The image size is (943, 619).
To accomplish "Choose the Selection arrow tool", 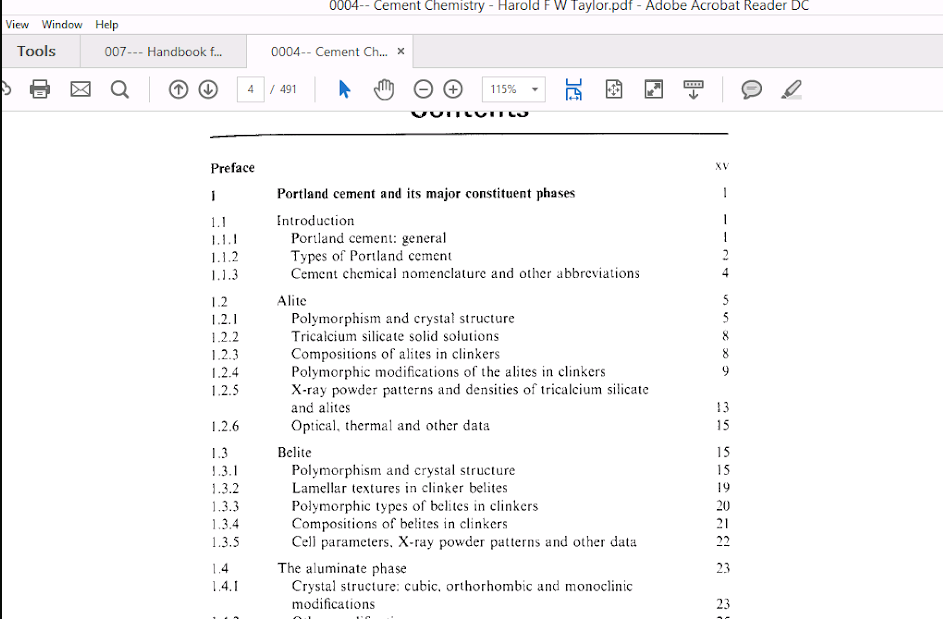I will click(x=344, y=90).
